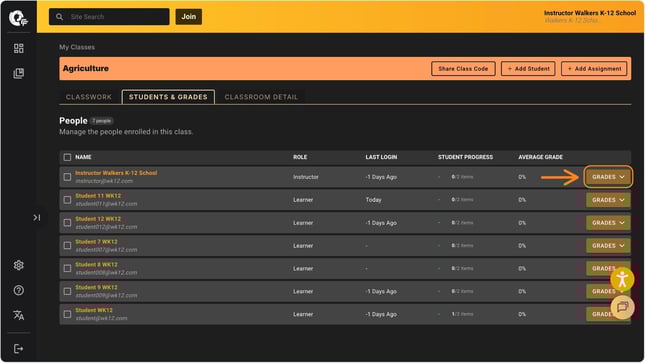Open the My Classes breadcrumb
The height and width of the screenshot is (363, 645).
coord(77,47)
